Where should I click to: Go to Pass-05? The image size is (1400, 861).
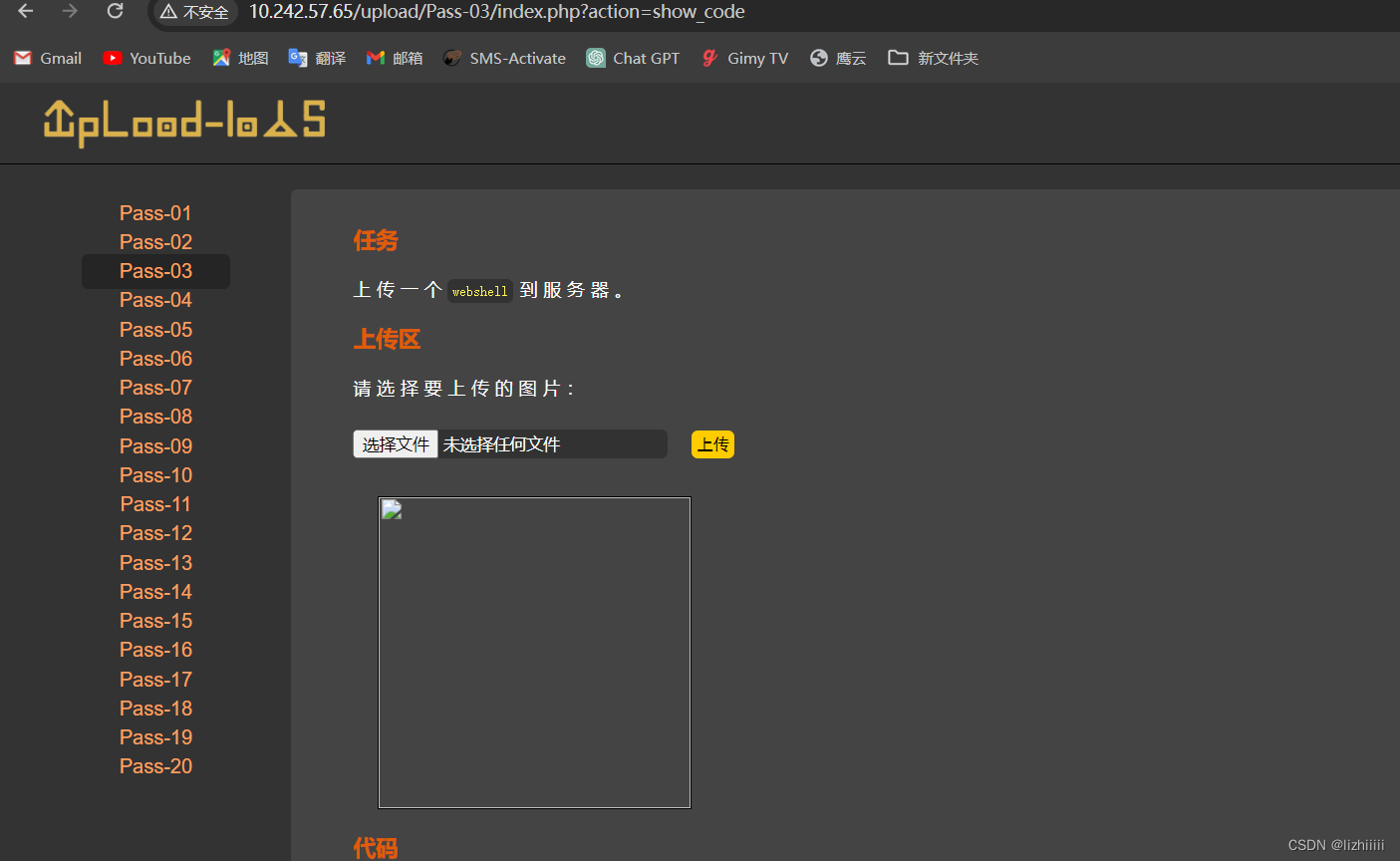[x=155, y=330]
